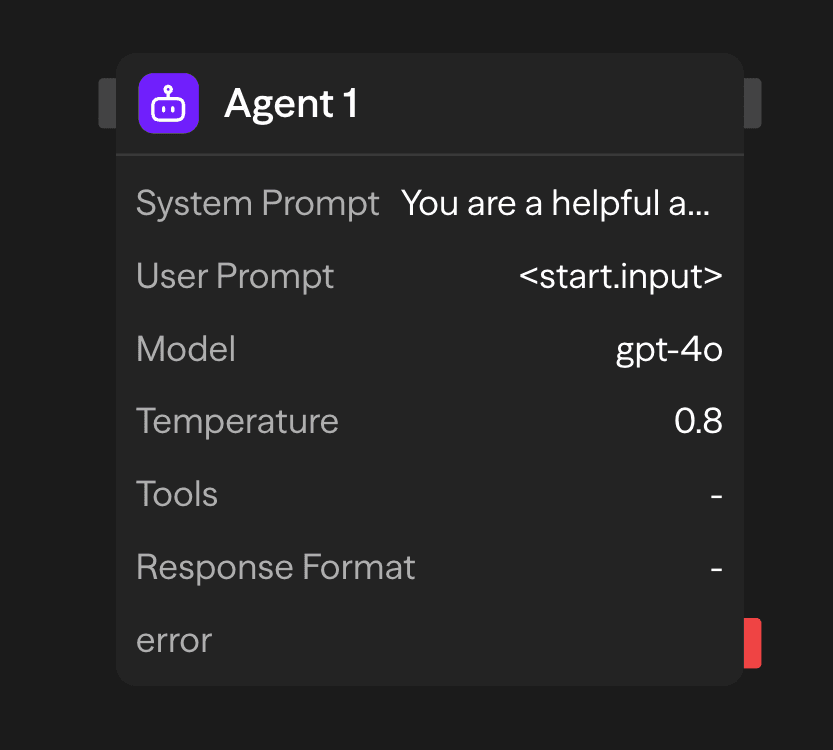The image size is (833, 750).
Task: Open the Agent 1 node header
Action: (430, 103)
